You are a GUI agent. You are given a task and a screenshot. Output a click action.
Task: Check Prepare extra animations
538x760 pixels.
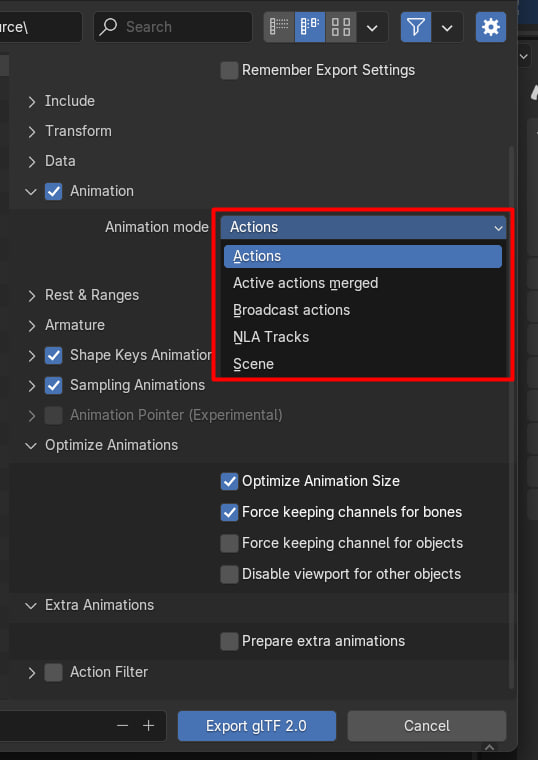(229, 641)
